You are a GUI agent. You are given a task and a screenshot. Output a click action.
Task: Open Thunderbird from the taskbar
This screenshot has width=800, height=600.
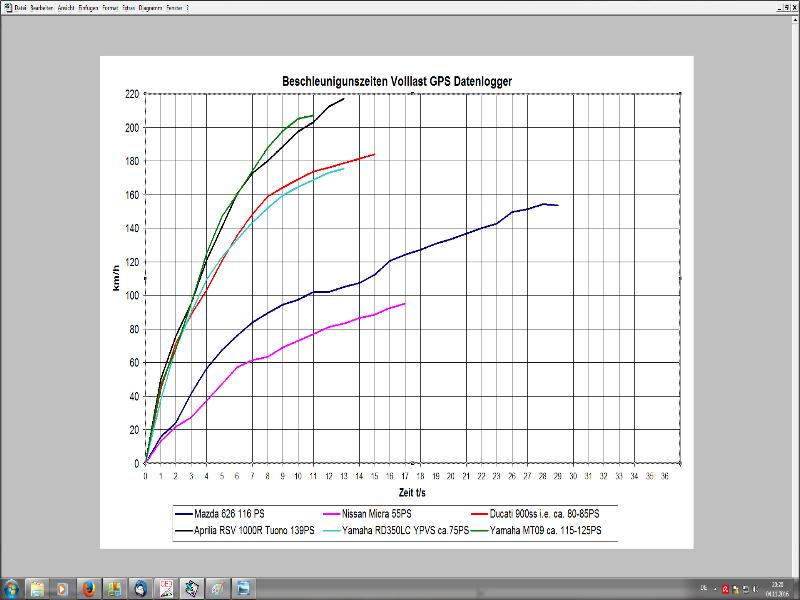140,586
